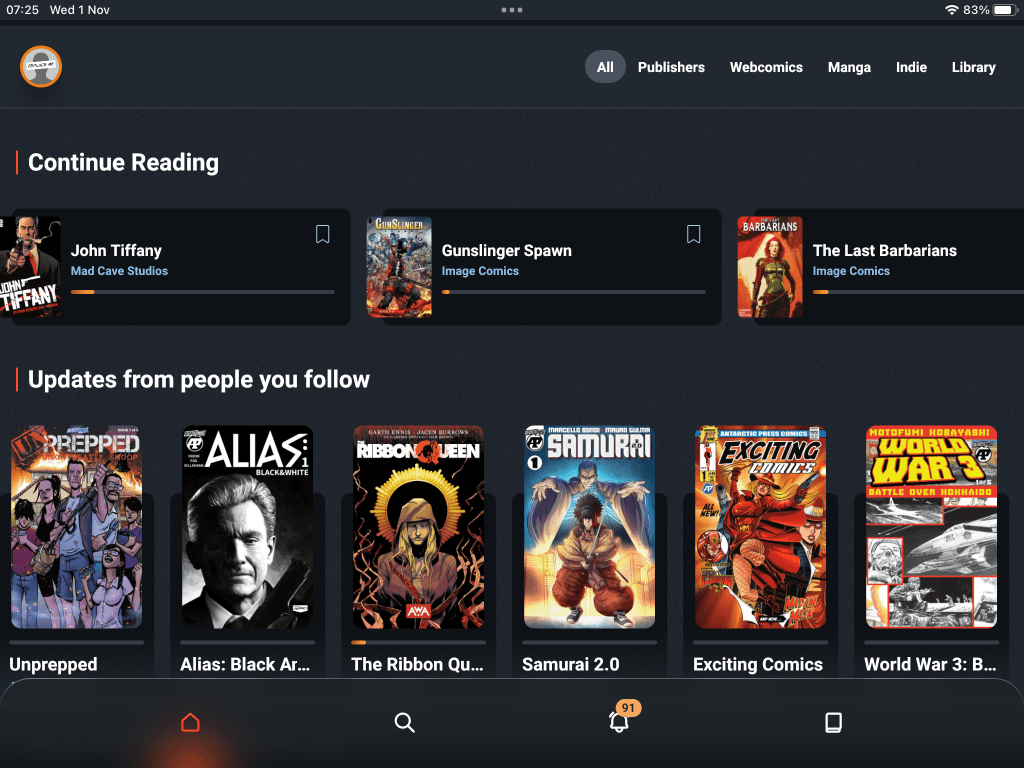Open Image Comics link under Gunslinger Spawn
1024x768 pixels.
coord(480,271)
